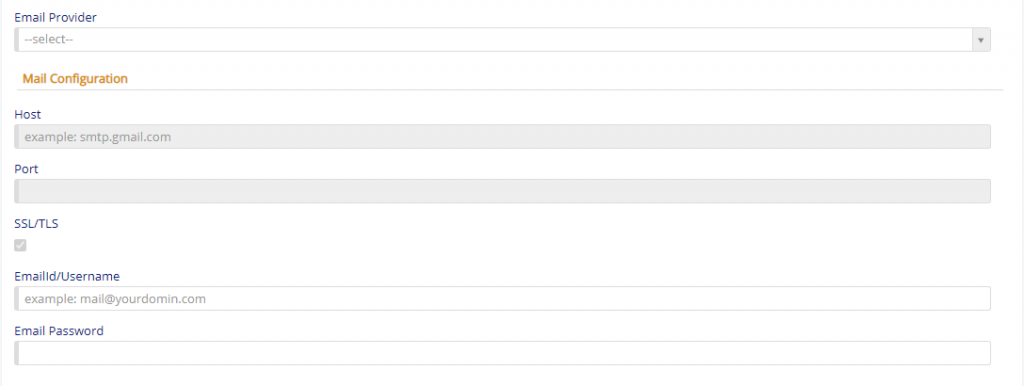Viewport: 1024px width, 386px height.
Task: Click the smtp.gmail.com example placeholder text
Action: [98, 137]
